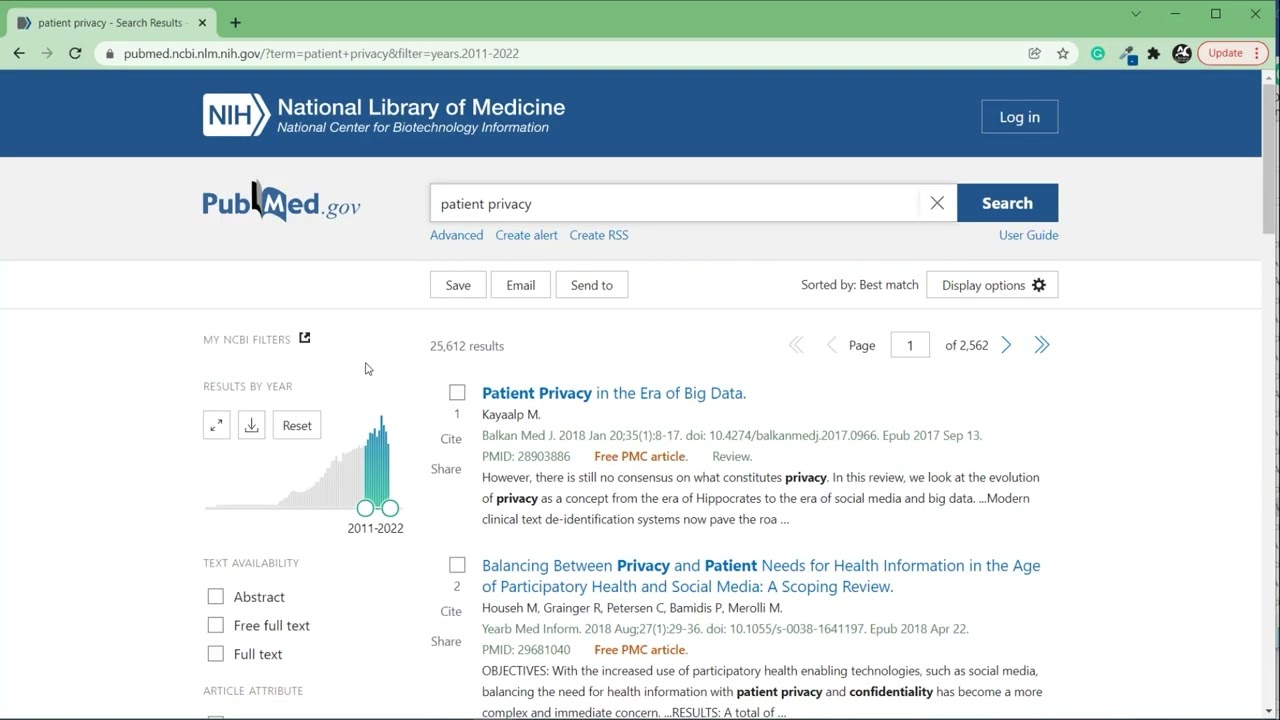The height and width of the screenshot is (720, 1280).
Task: Open a new browser tab with plus
Action: click(235, 22)
